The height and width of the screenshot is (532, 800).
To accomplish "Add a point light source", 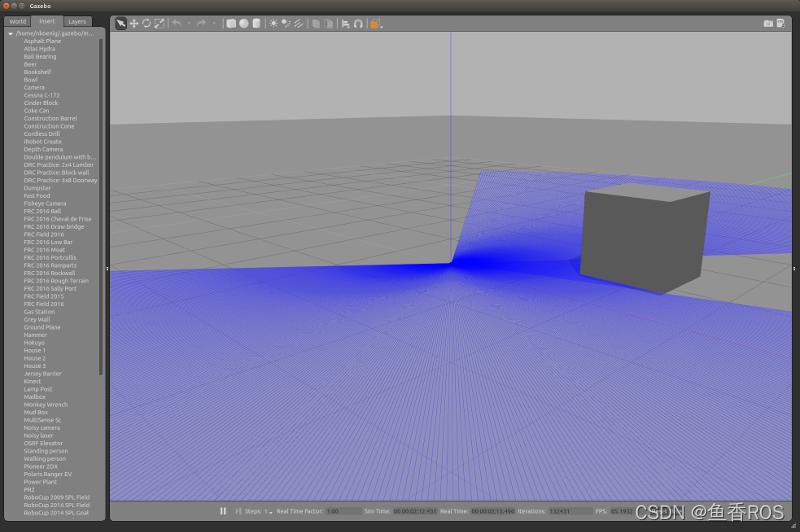I will tap(274, 23).
